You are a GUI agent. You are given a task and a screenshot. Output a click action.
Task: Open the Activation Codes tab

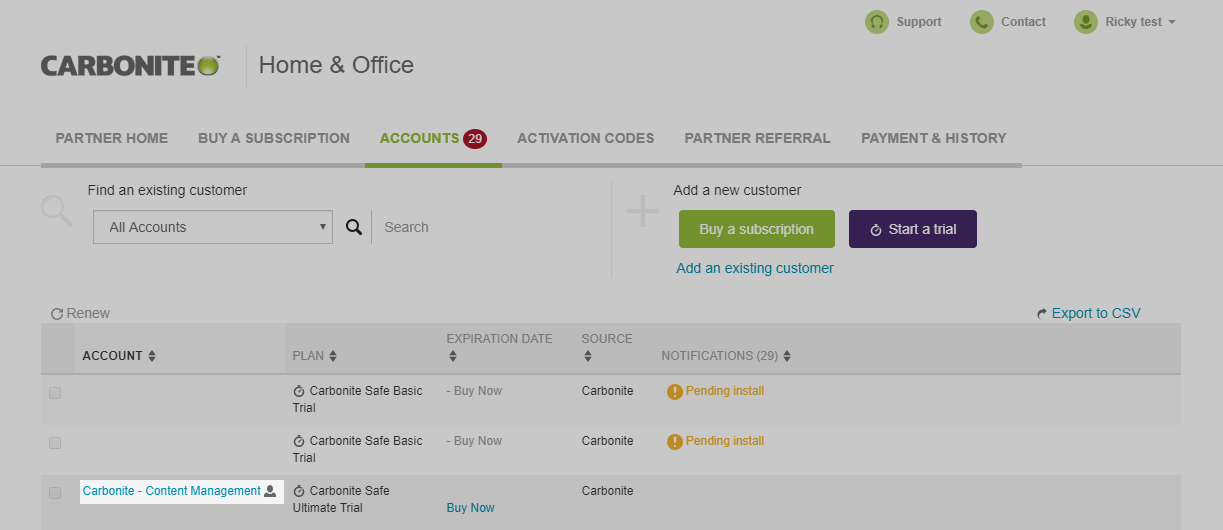pos(585,139)
